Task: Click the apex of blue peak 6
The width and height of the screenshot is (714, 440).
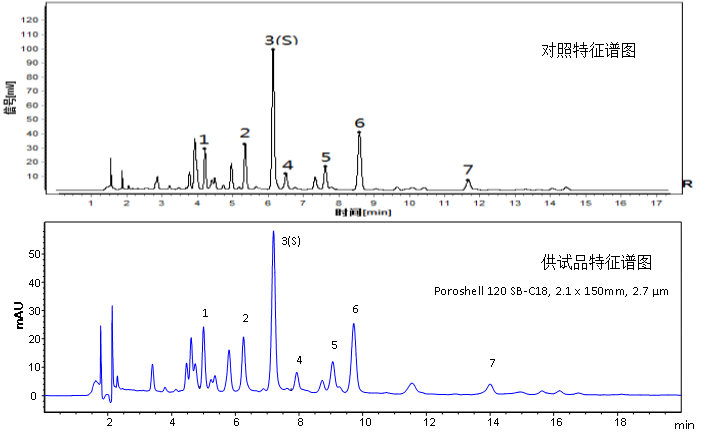Action: click(353, 324)
